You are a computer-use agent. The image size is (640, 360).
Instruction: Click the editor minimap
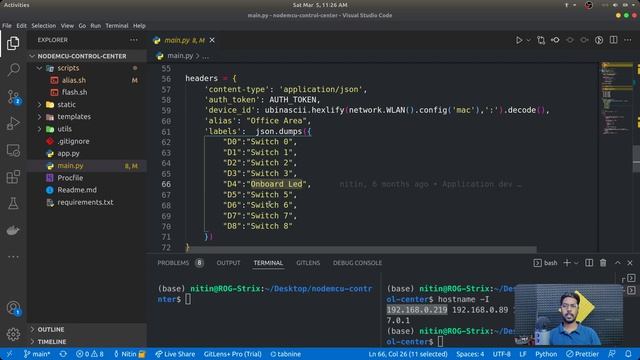pyautogui.click(x=616, y=98)
